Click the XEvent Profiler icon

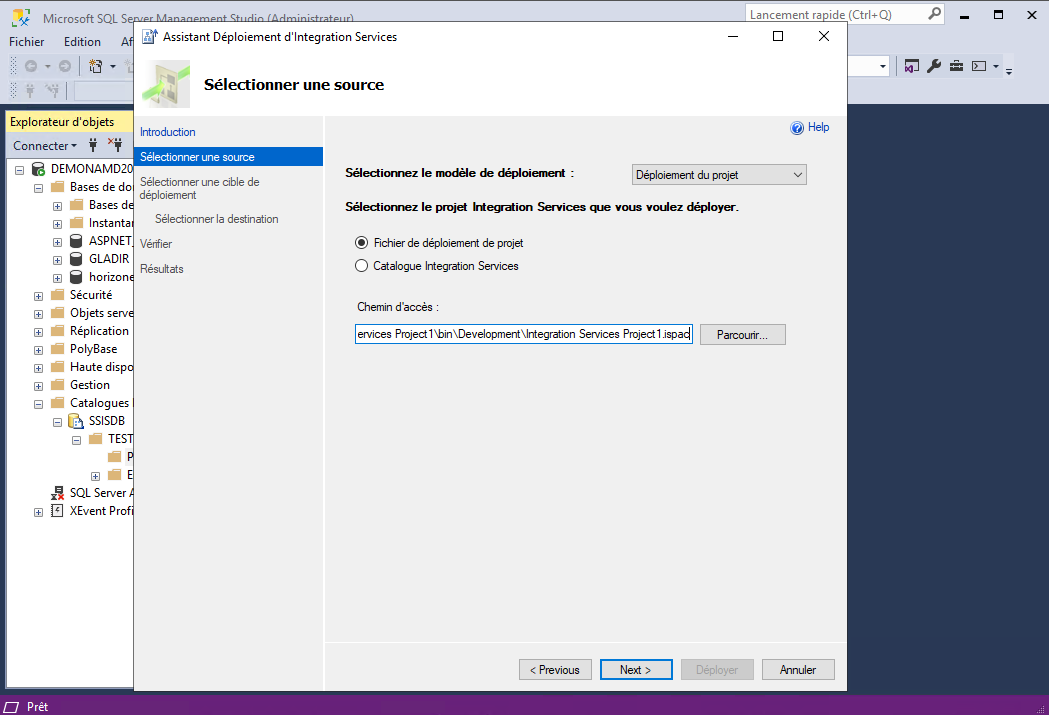pyautogui.click(x=58, y=511)
